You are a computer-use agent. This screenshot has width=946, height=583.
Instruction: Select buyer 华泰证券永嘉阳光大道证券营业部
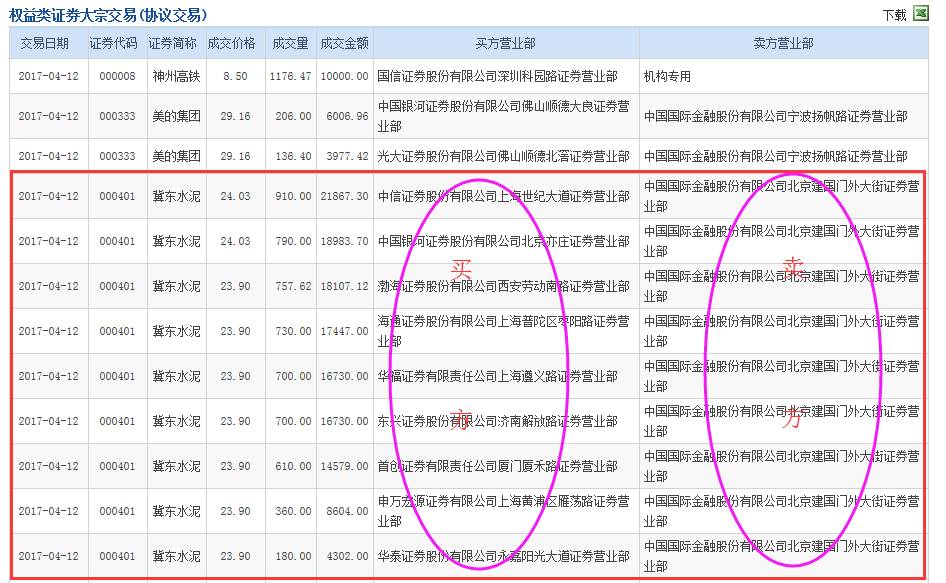[x=504, y=556]
